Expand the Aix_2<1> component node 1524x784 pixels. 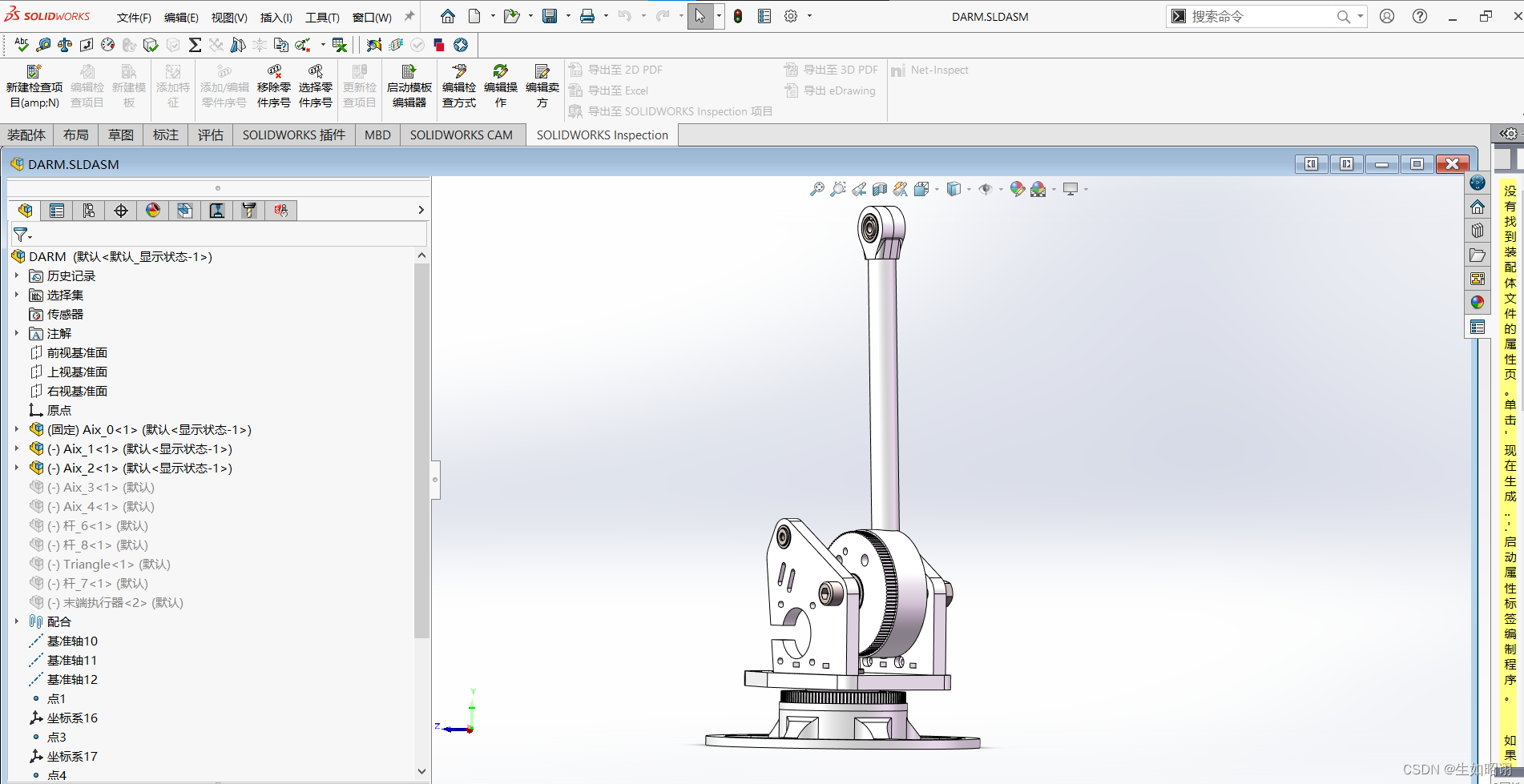click(17, 468)
